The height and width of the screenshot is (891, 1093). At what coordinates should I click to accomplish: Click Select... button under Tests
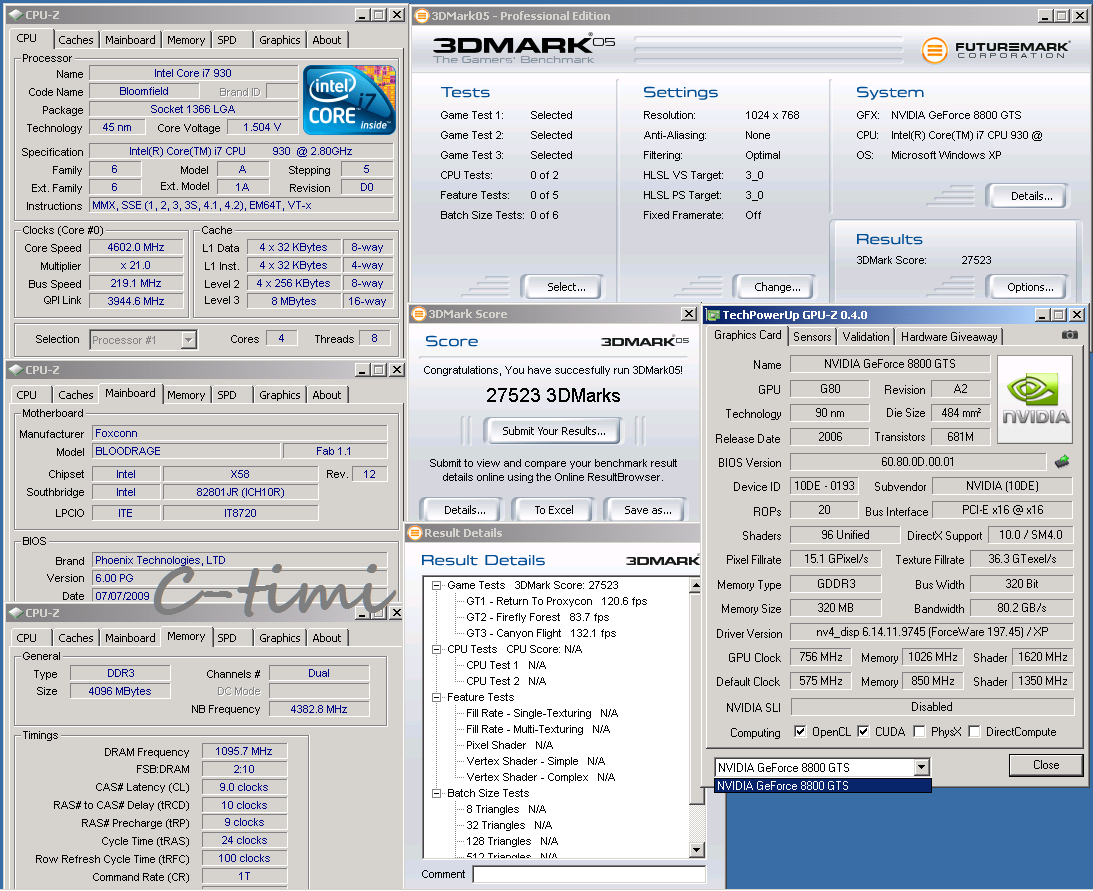pyautogui.click(x=566, y=287)
